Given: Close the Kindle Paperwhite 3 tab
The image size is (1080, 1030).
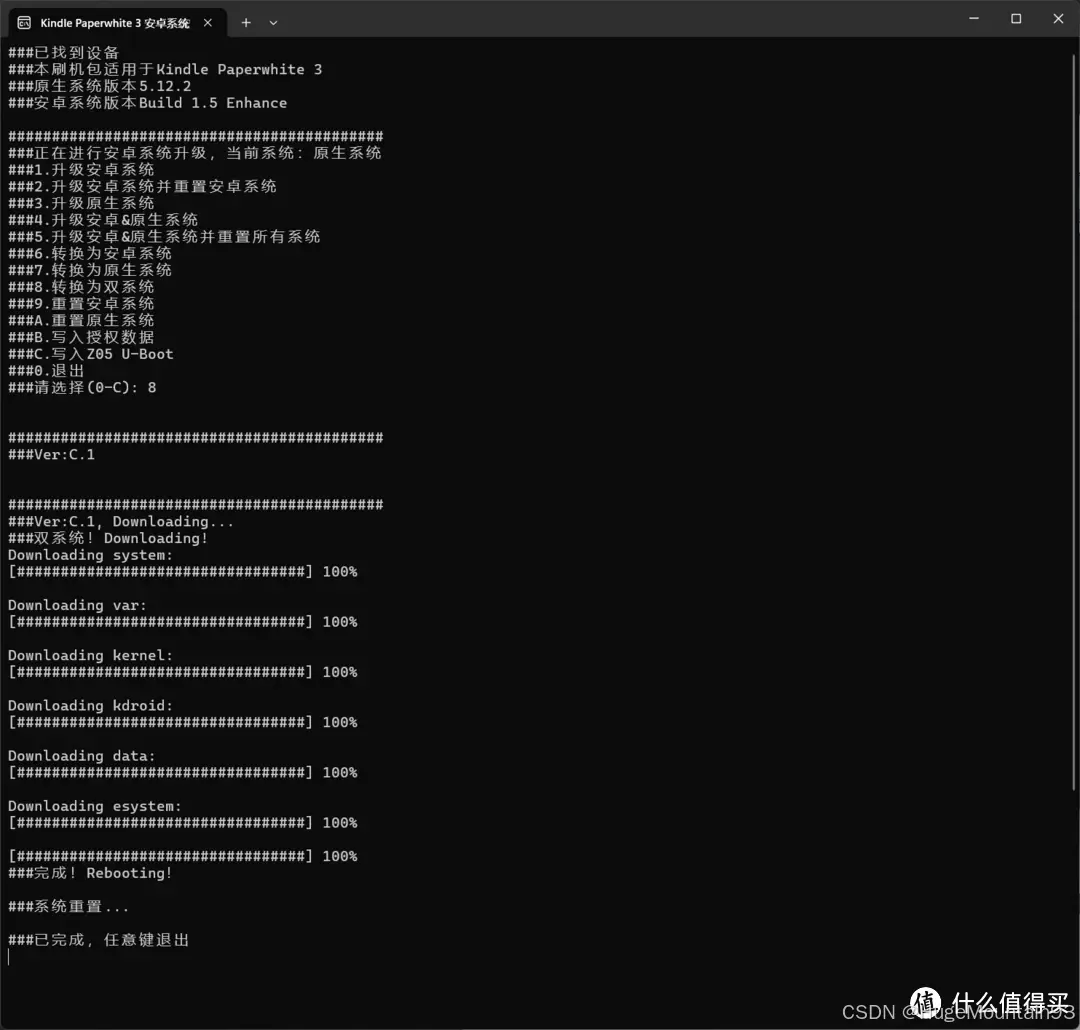Looking at the screenshot, I should [x=207, y=23].
